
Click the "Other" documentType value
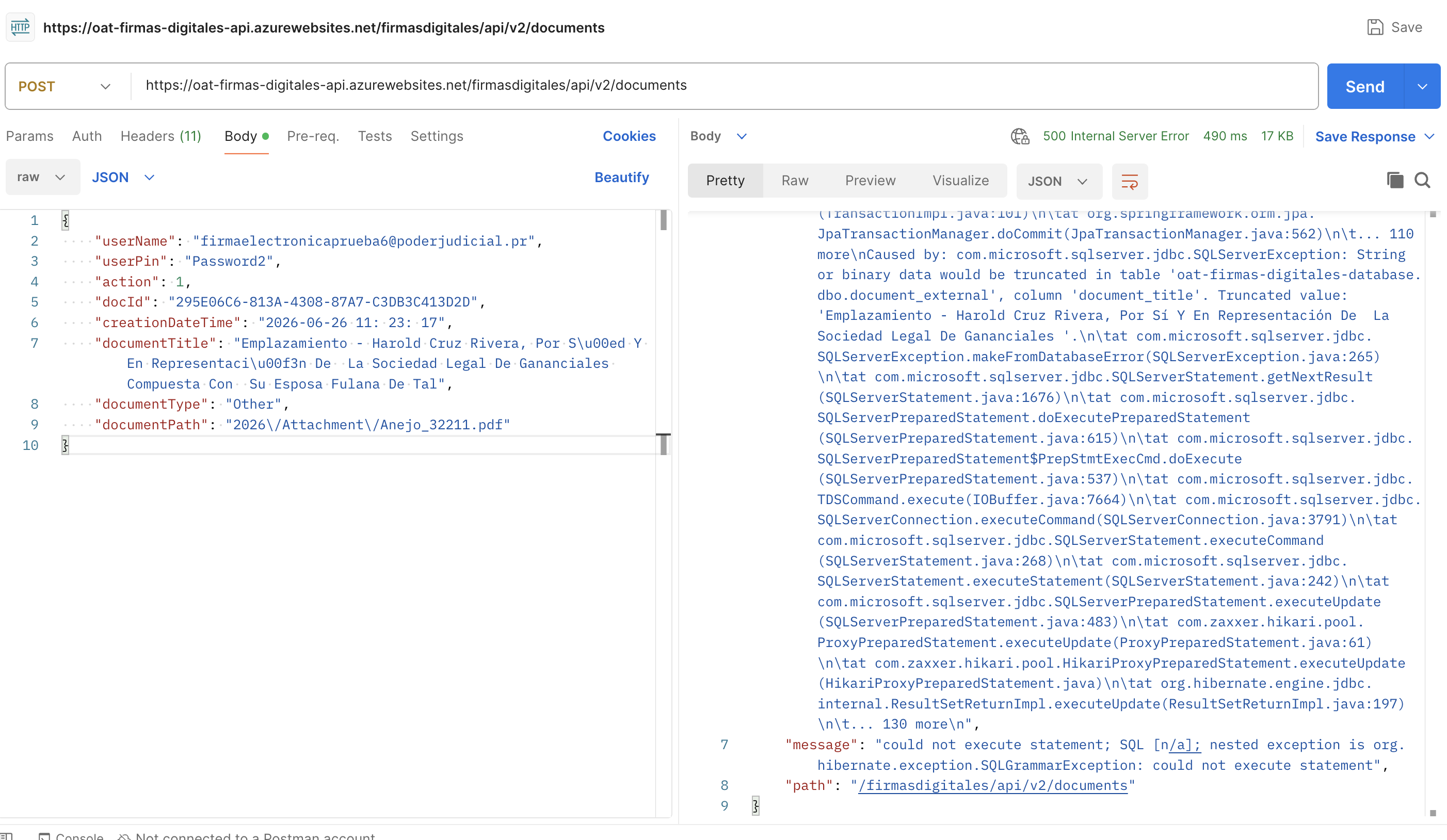click(253, 404)
